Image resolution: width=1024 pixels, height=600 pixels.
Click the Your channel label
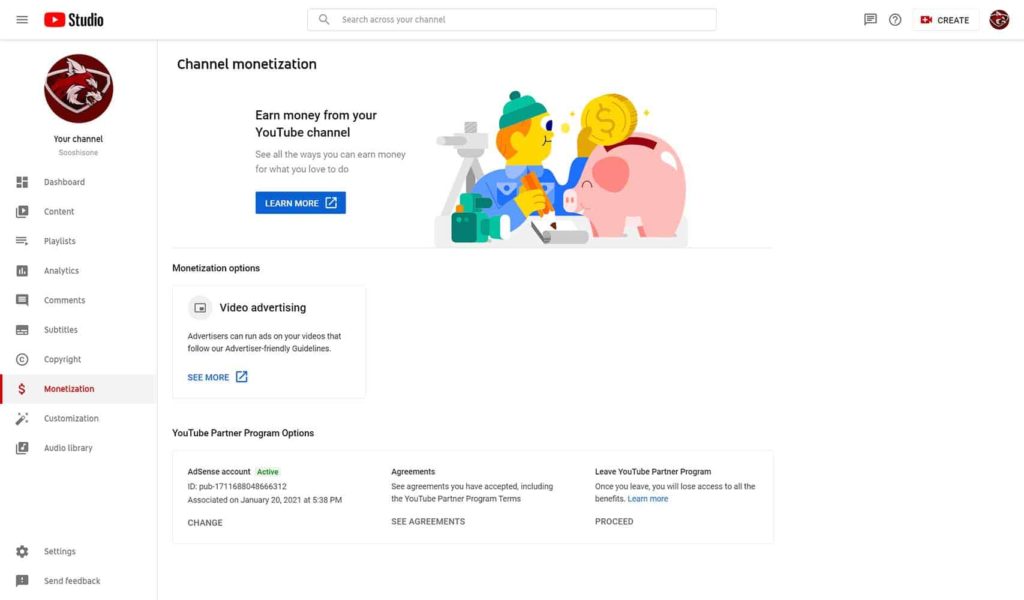tap(78, 139)
